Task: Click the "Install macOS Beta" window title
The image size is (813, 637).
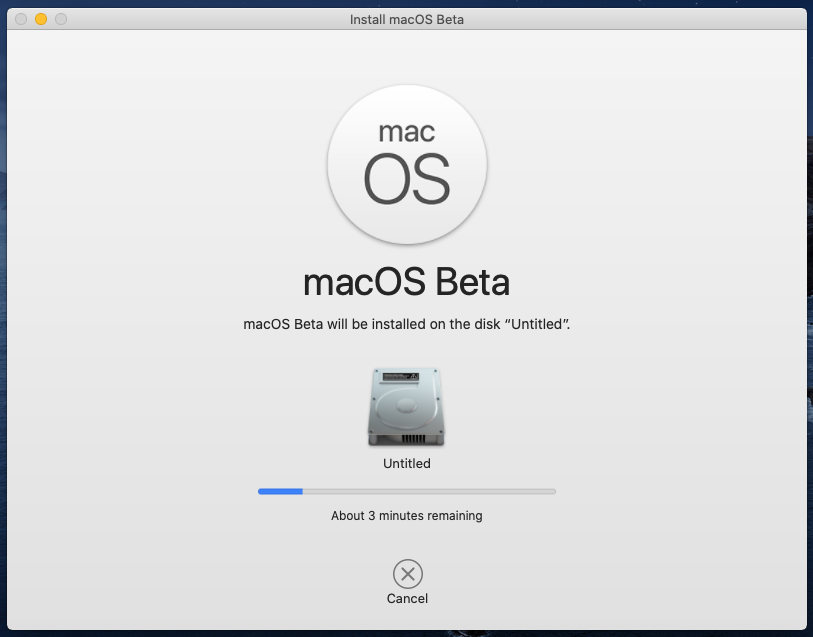Action: [406, 20]
